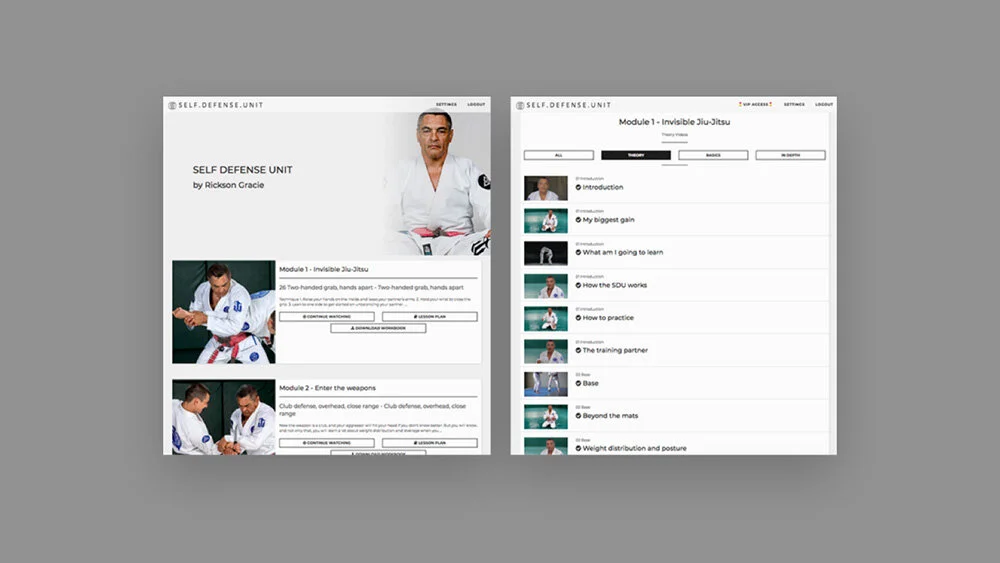The width and height of the screenshot is (1000, 563).
Task: Open Settings in the left window header
Action: [x=446, y=105]
